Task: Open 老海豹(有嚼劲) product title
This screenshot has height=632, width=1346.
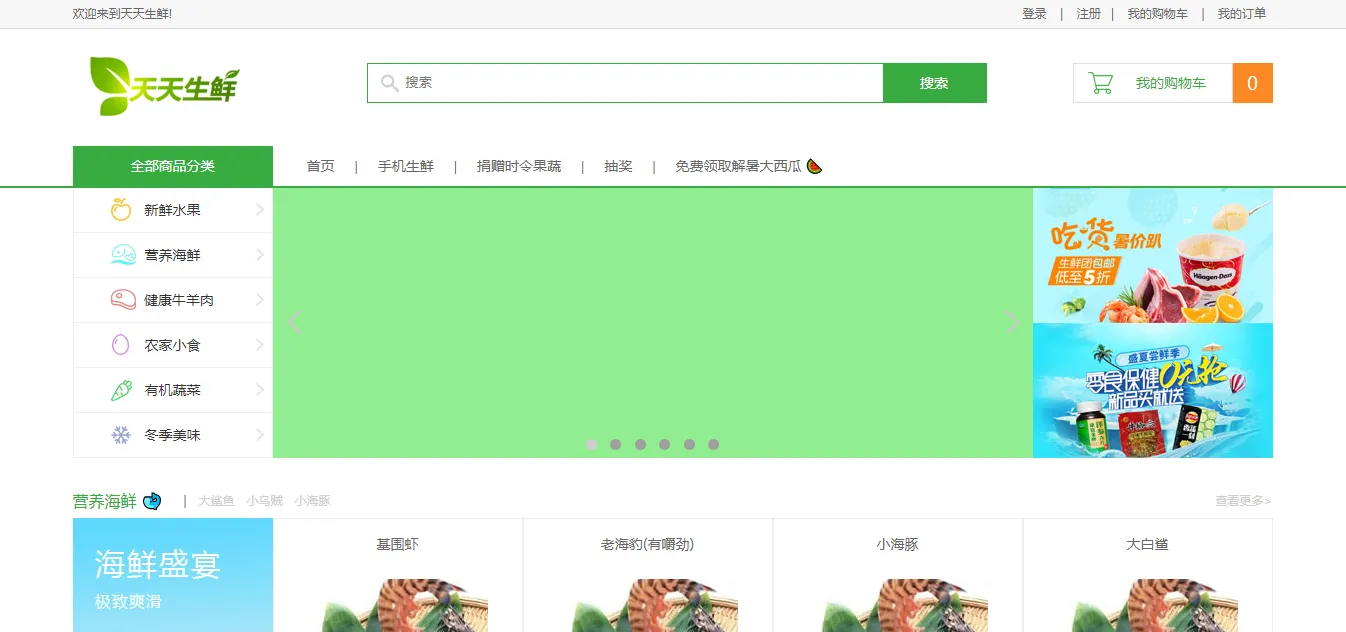Action: point(647,544)
